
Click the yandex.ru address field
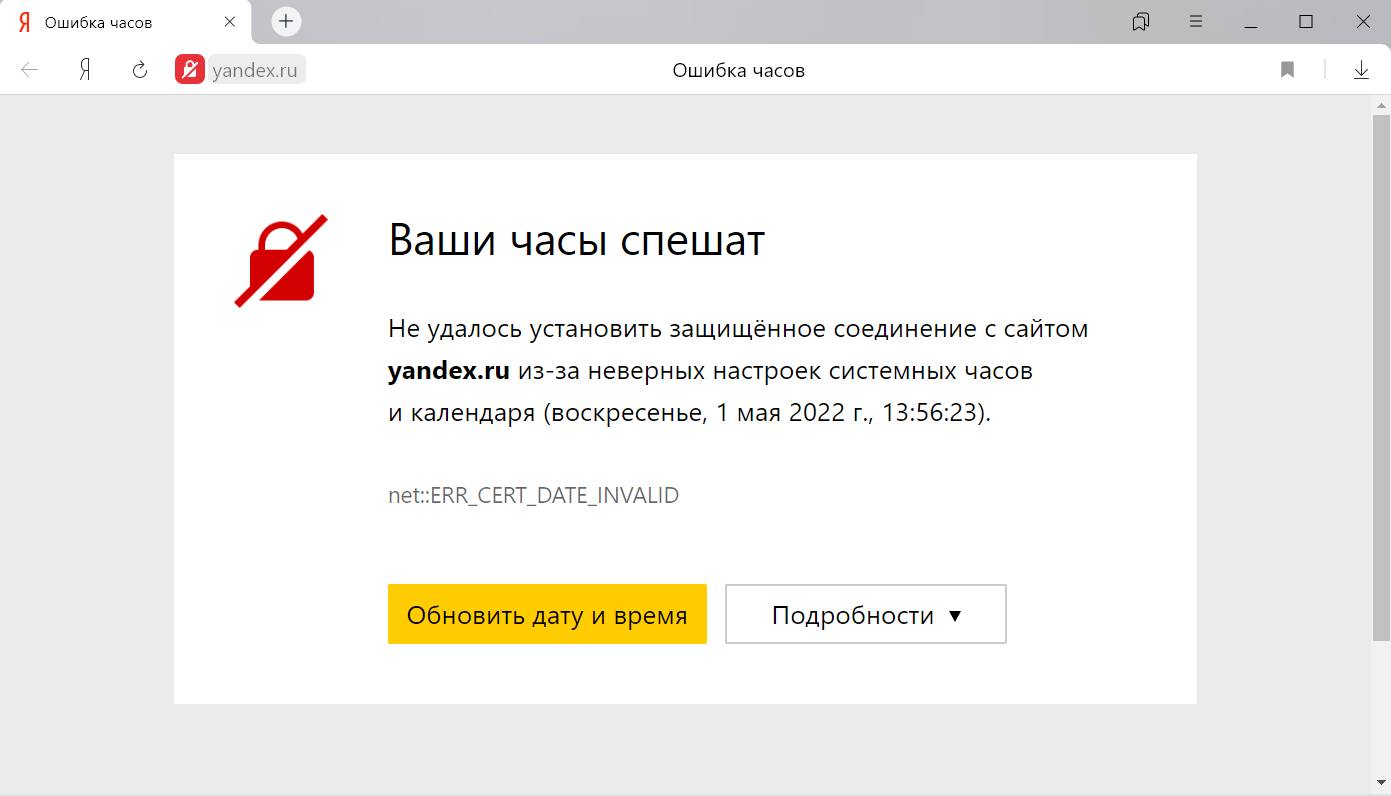click(x=257, y=70)
